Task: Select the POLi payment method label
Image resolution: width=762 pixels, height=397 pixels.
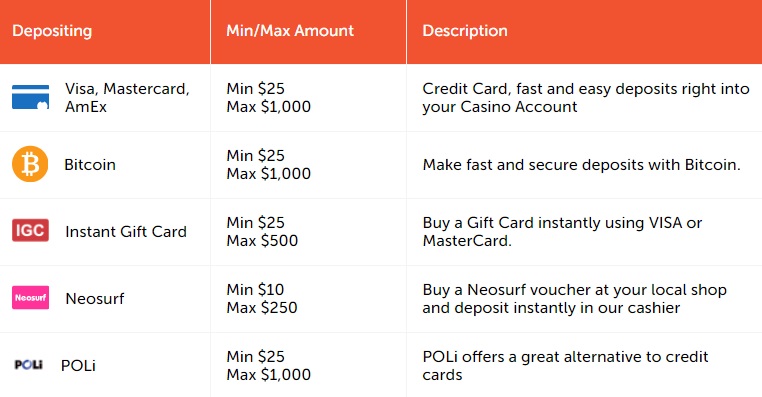Action: [x=78, y=365]
